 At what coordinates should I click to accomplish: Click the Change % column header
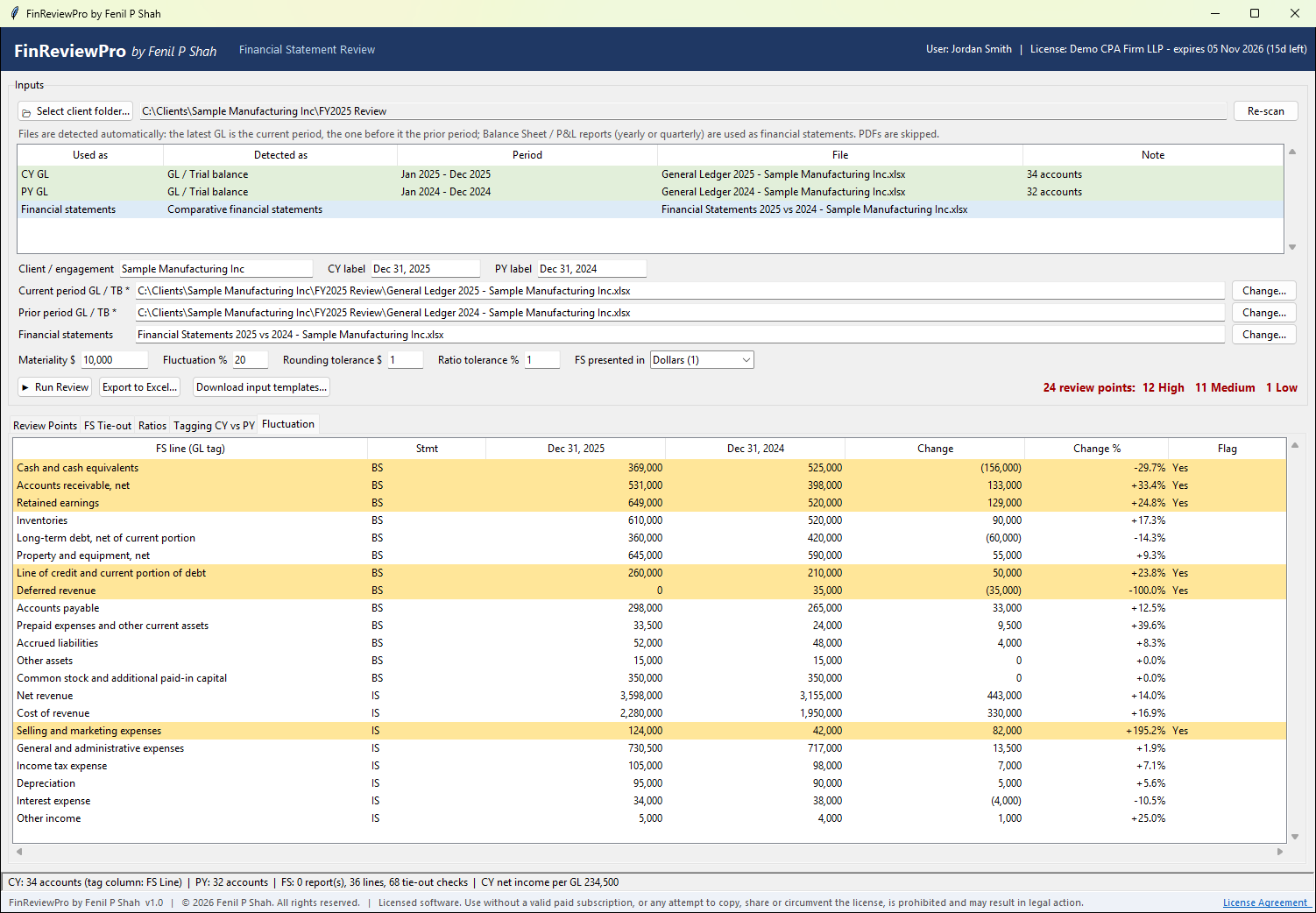(1096, 449)
